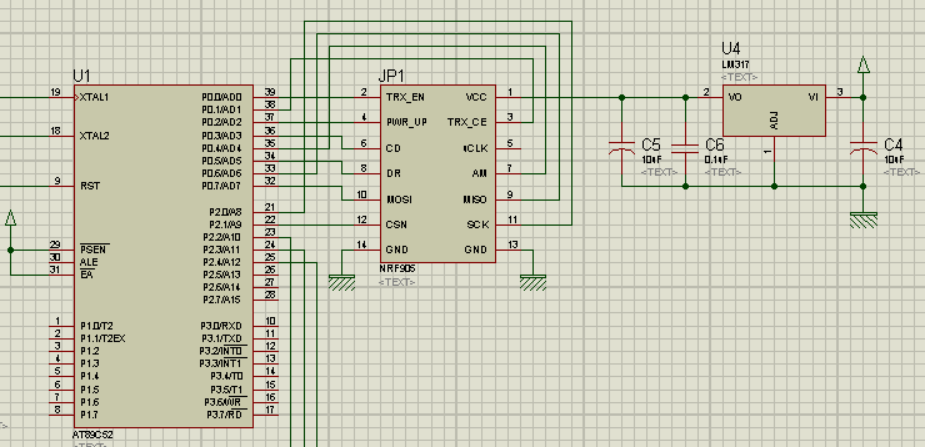Select the ground symbol below C4
This screenshot has height=447, width=925.
862,217
